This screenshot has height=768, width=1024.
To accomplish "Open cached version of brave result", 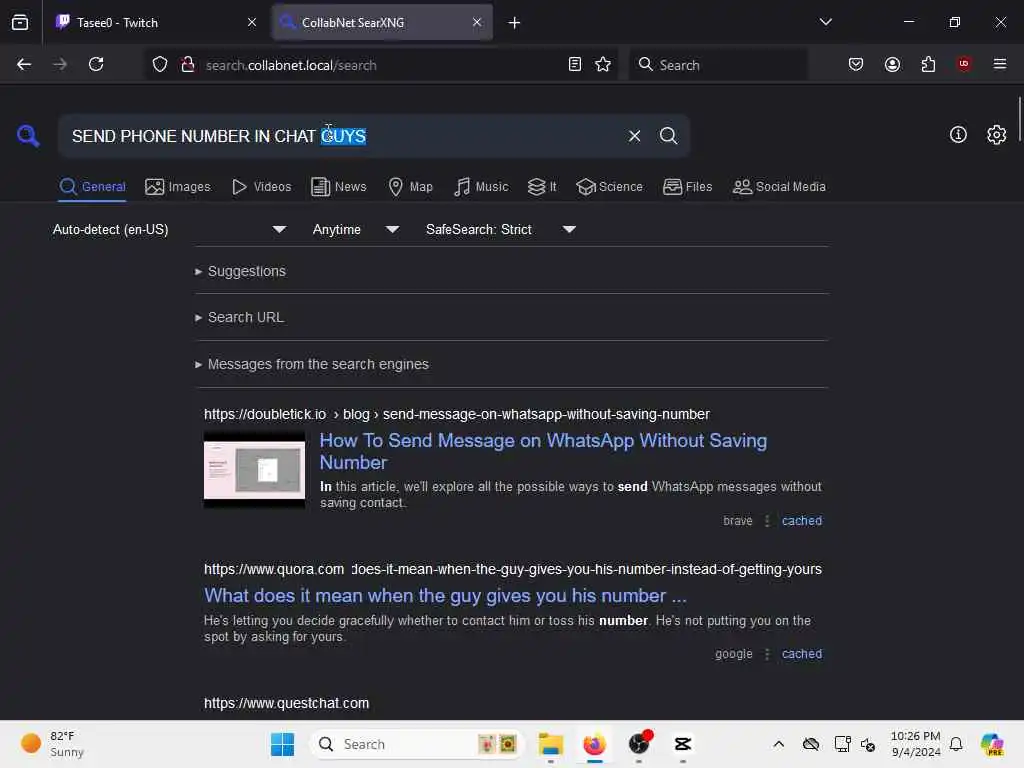I will [x=801, y=521].
